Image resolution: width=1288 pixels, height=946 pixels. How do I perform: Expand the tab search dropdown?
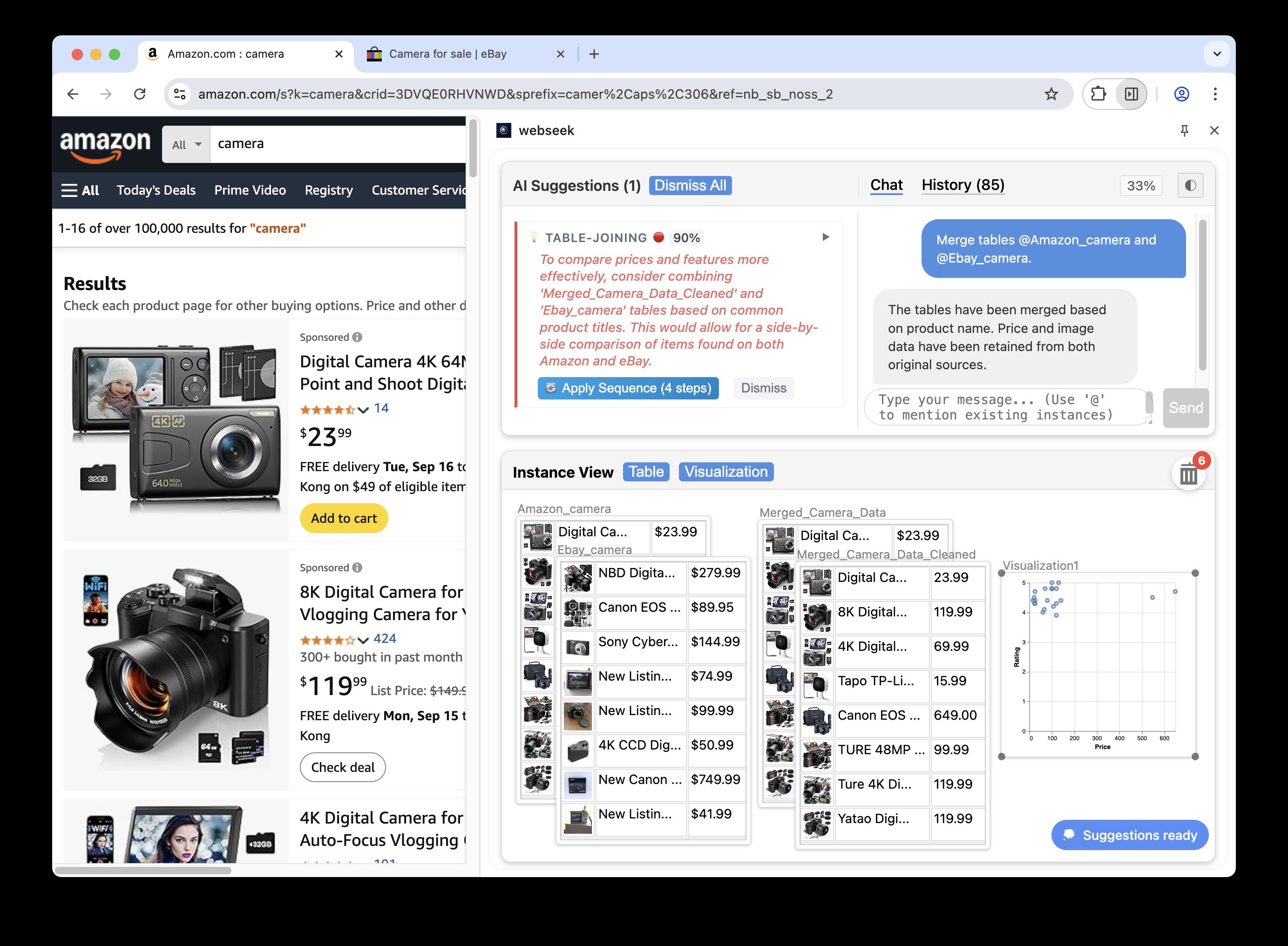click(1217, 54)
